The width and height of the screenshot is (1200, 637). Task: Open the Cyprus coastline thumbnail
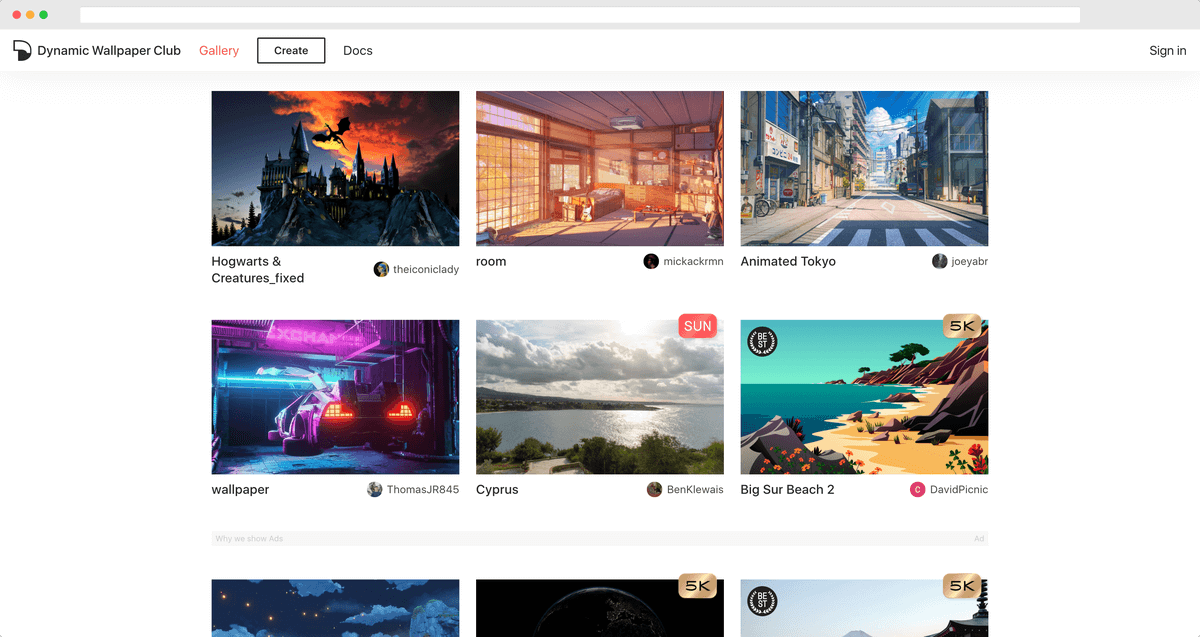click(600, 397)
